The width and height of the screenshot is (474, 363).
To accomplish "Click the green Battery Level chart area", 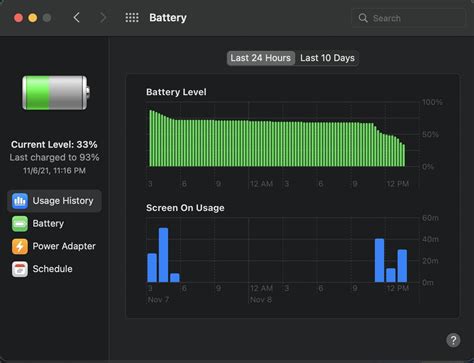I will pyautogui.click(x=277, y=138).
